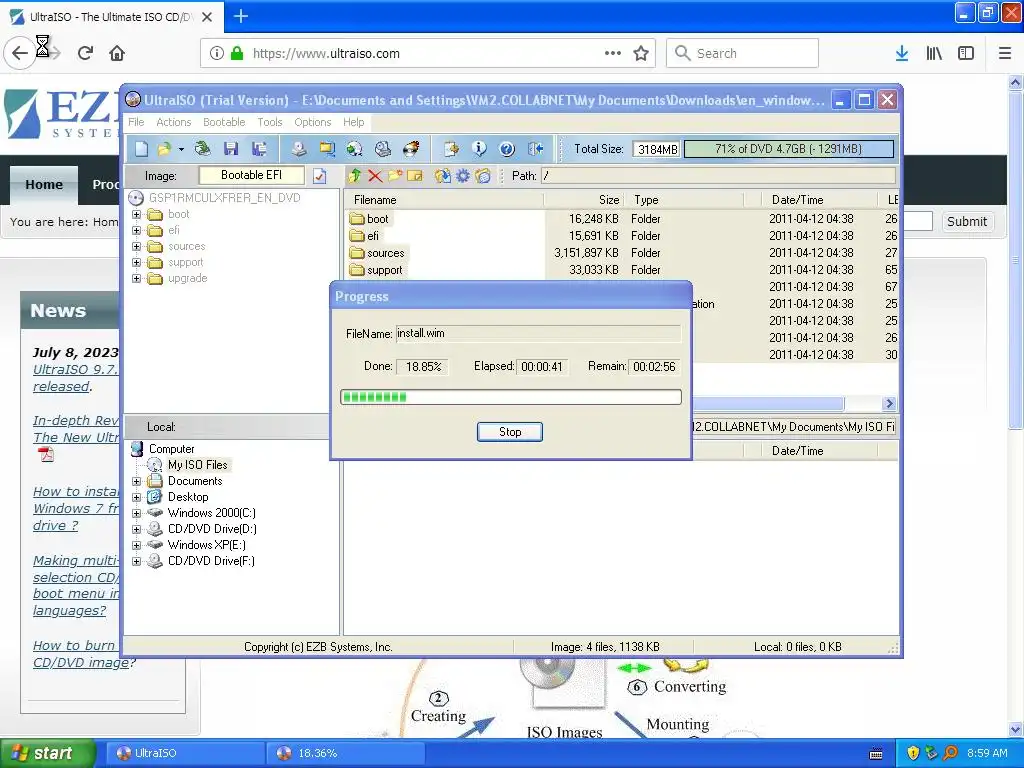Open the 'UltraISO 9.7' released news link
Viewport: 1024px width, 768px height.
tap(75, 378)
